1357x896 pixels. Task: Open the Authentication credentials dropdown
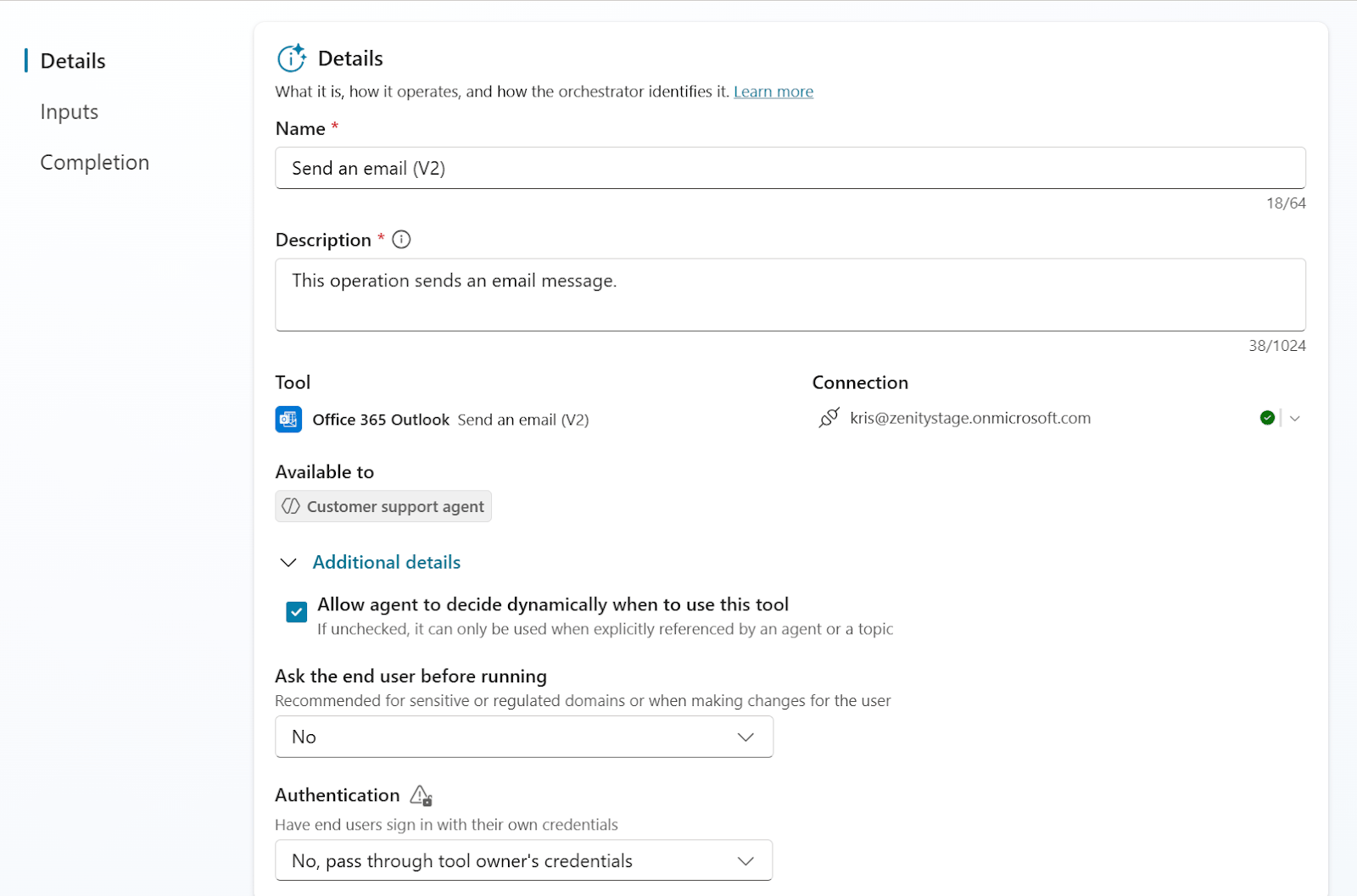524,860
